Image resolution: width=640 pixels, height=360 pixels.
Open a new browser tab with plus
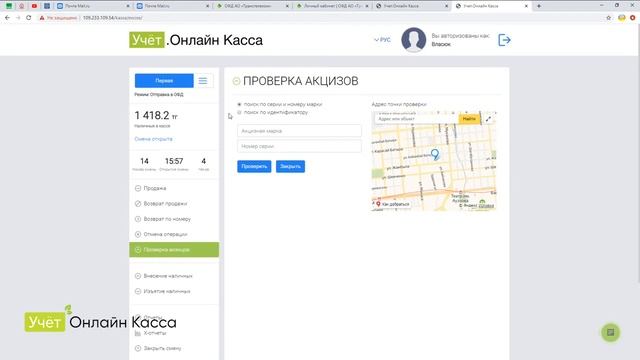point(539,6)
